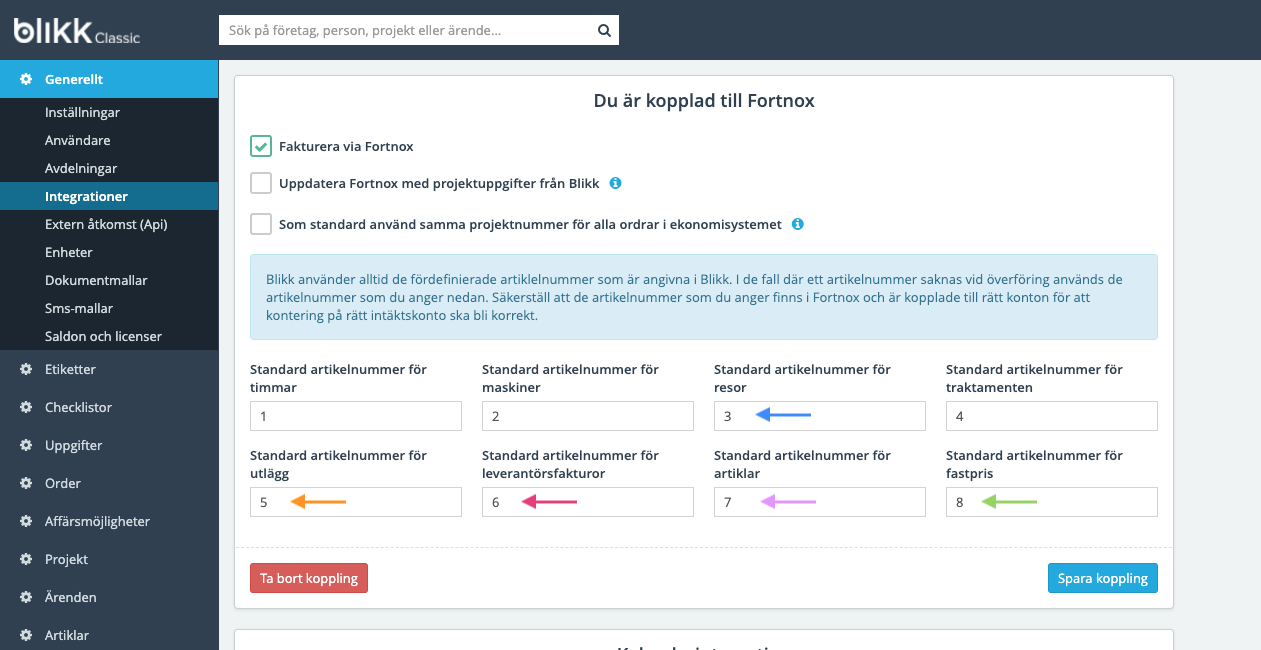Click the gear icon beside Etiketter
This screenshot has width=1261, height=650.
(26, 369)
